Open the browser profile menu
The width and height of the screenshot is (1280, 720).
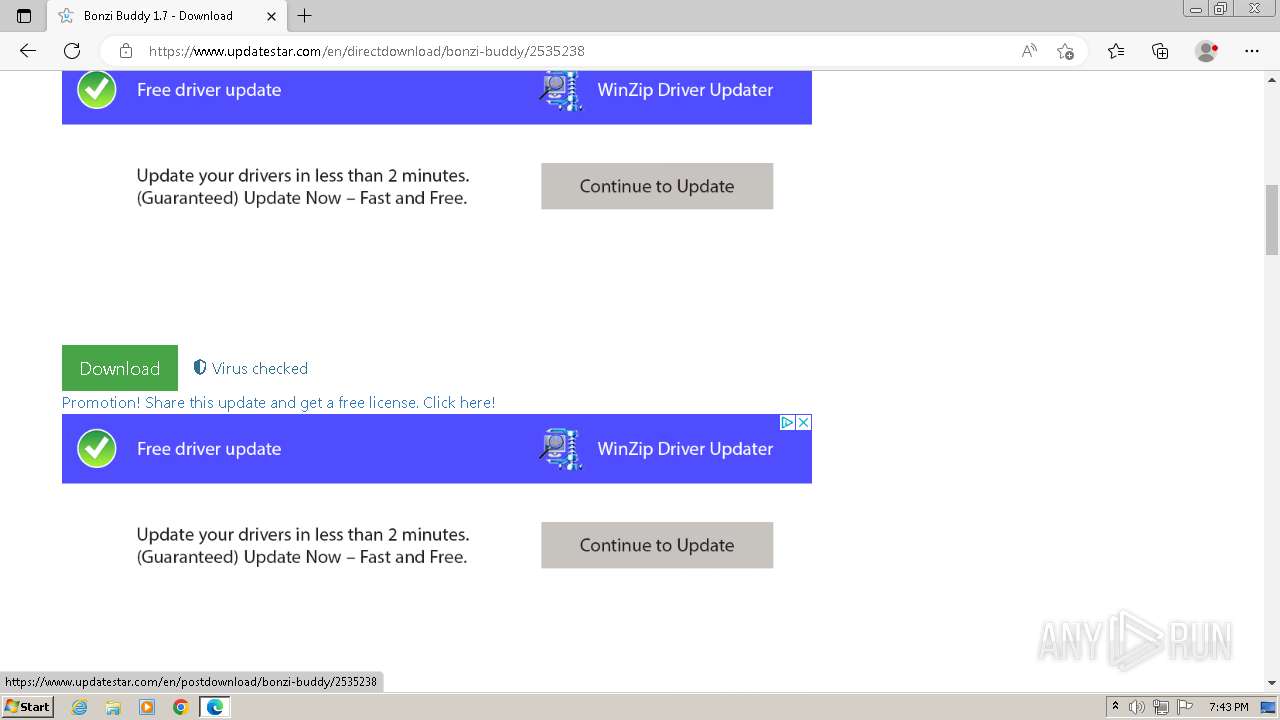click(x=1207, y=51)
